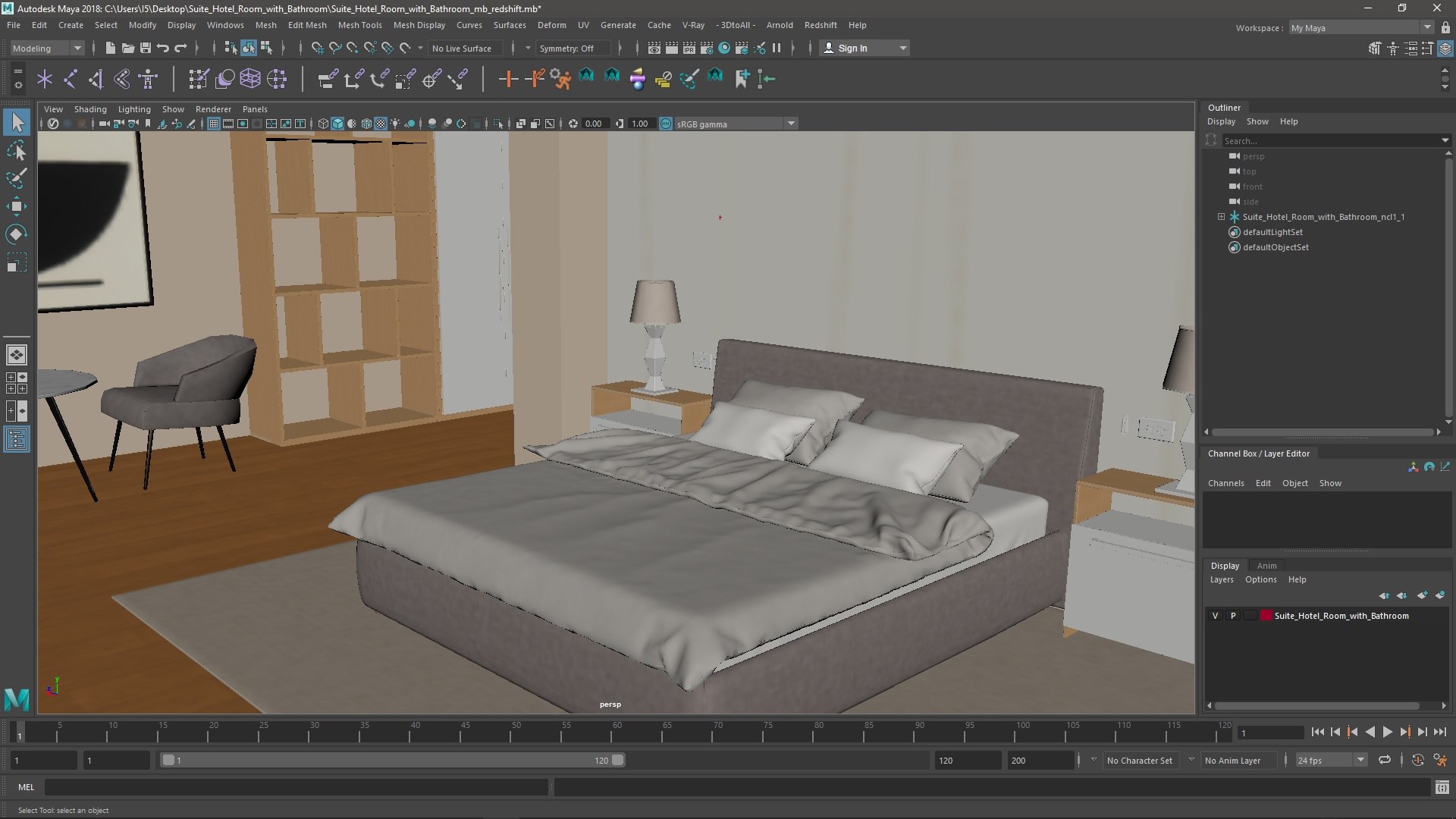Click the smooth shade all icon in the panel toolbar
The height and width of the screenshot is (819, 1456).
pyautogui.click(x=337, y=124)
